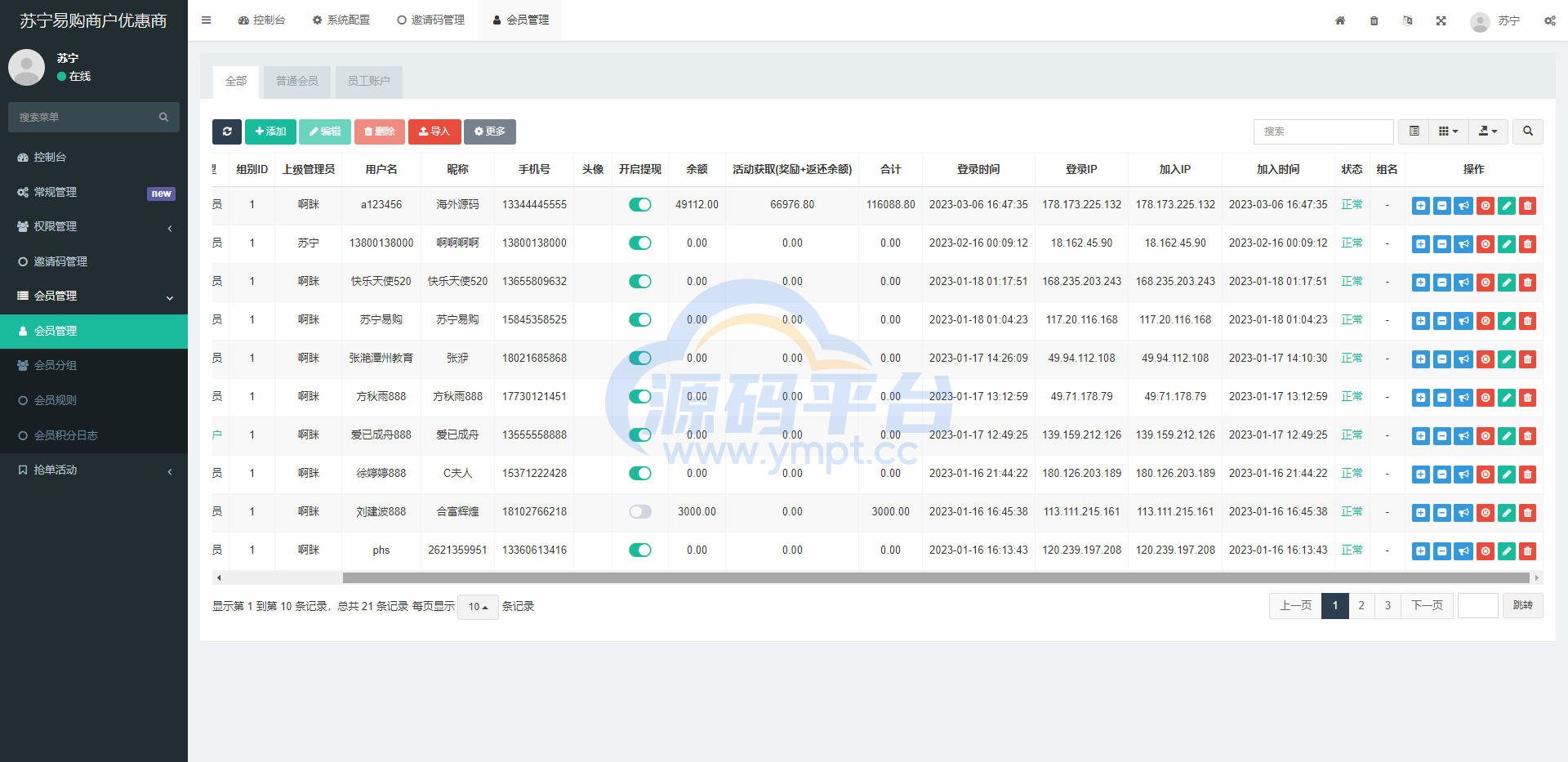This screenshot has width=1568, height=762.
Task: Click green edit pencil for 徐婷婷888 row
Action: click(1507, 475)
